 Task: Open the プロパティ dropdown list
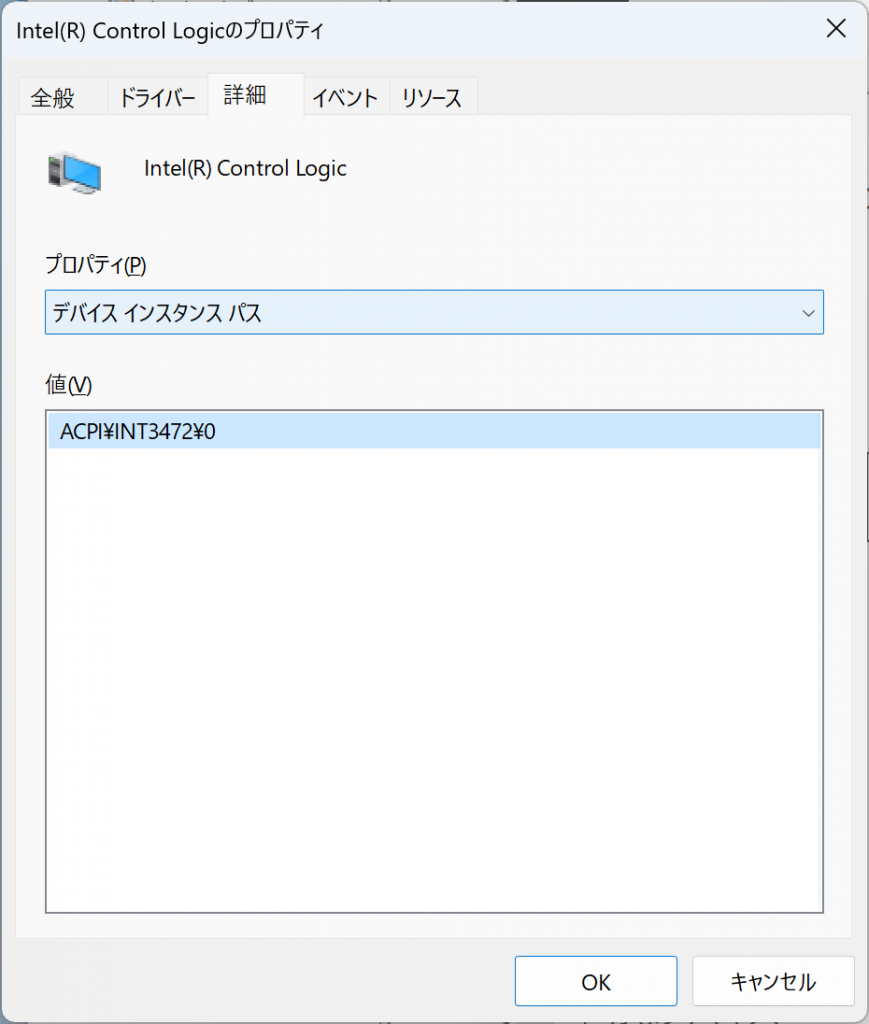pos(434,312)
